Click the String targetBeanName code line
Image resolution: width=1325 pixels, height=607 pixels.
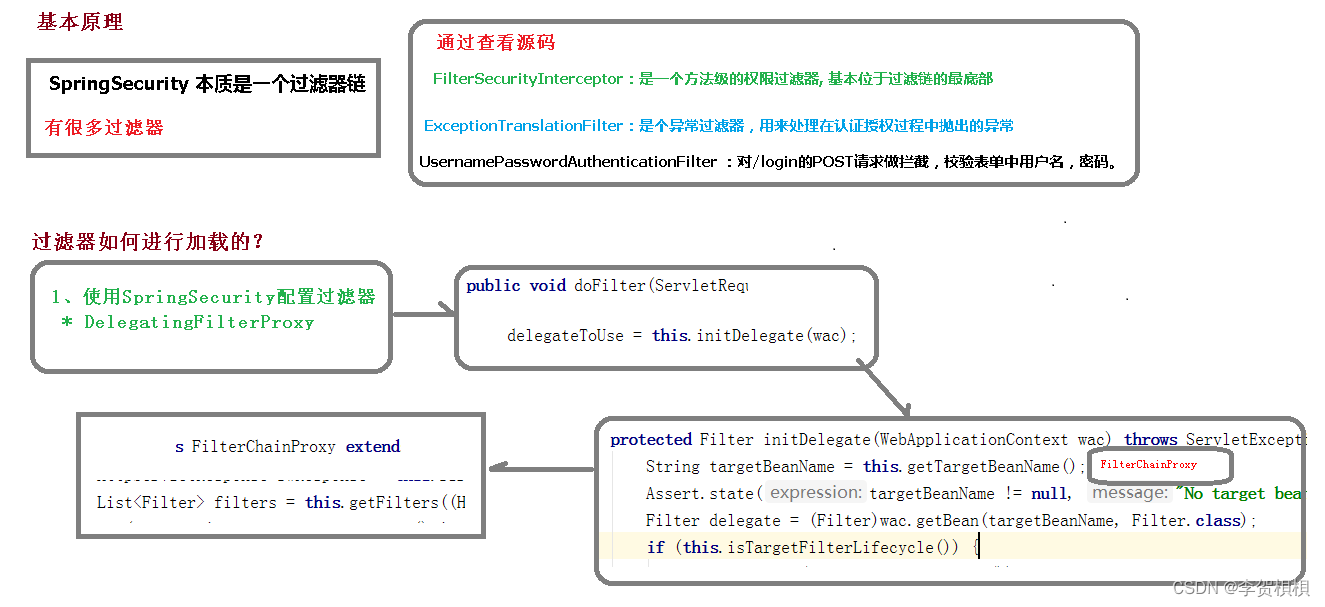coord(865,467)
